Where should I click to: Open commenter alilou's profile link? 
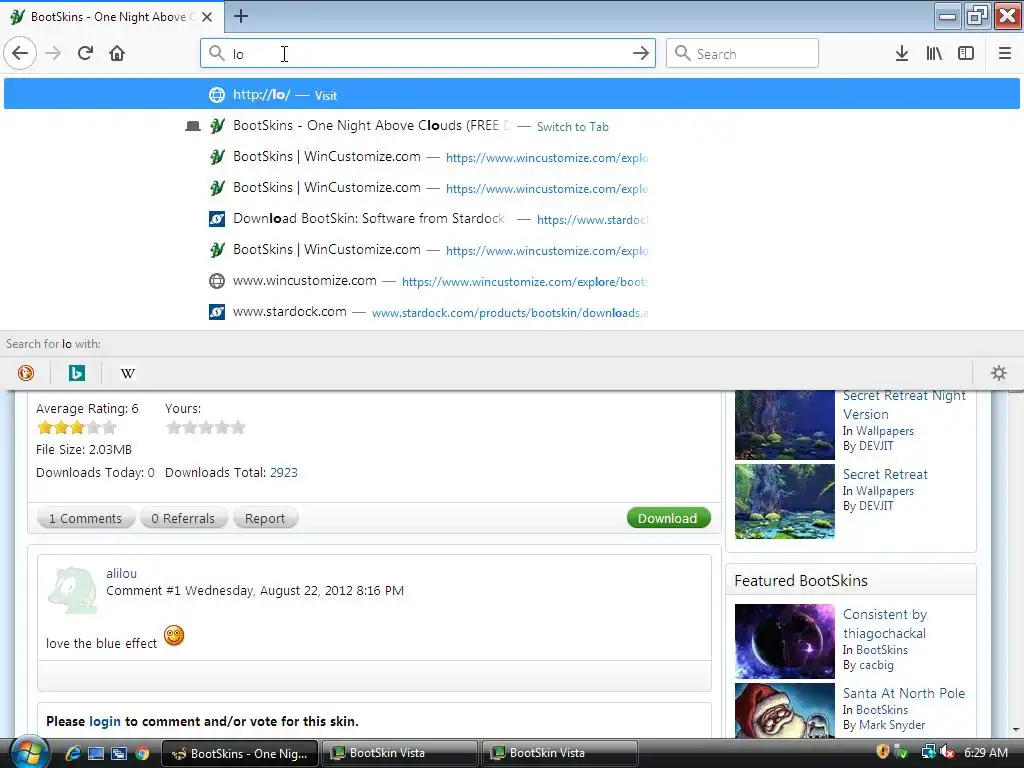point(121,573)
